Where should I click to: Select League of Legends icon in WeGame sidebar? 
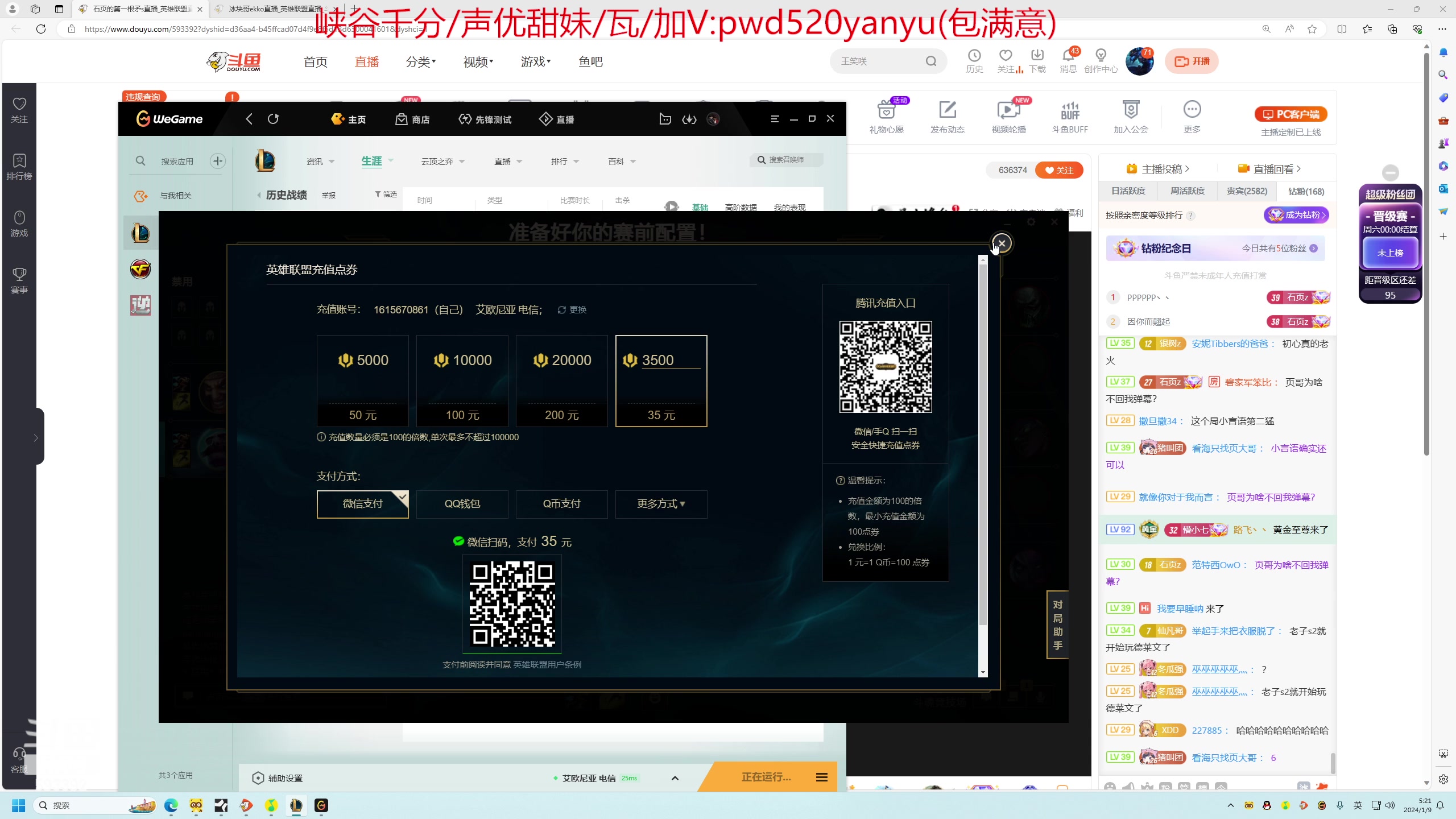click(x=140, y=233)
